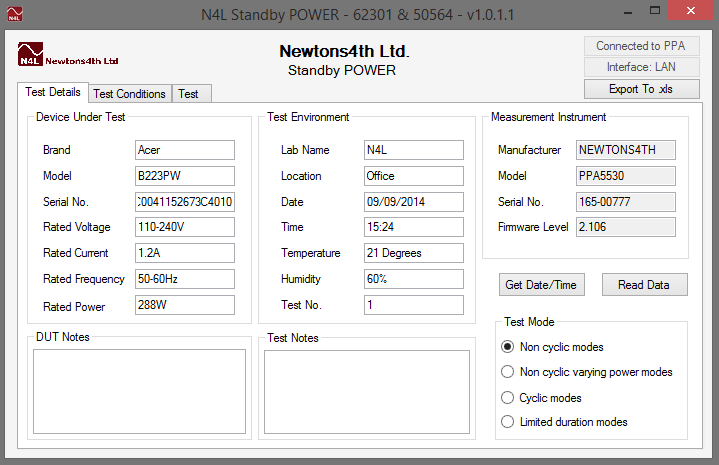Maximize the N4L Standby POWER window
The height and width of the screenshot is (465, 719).
coord(655,11)
